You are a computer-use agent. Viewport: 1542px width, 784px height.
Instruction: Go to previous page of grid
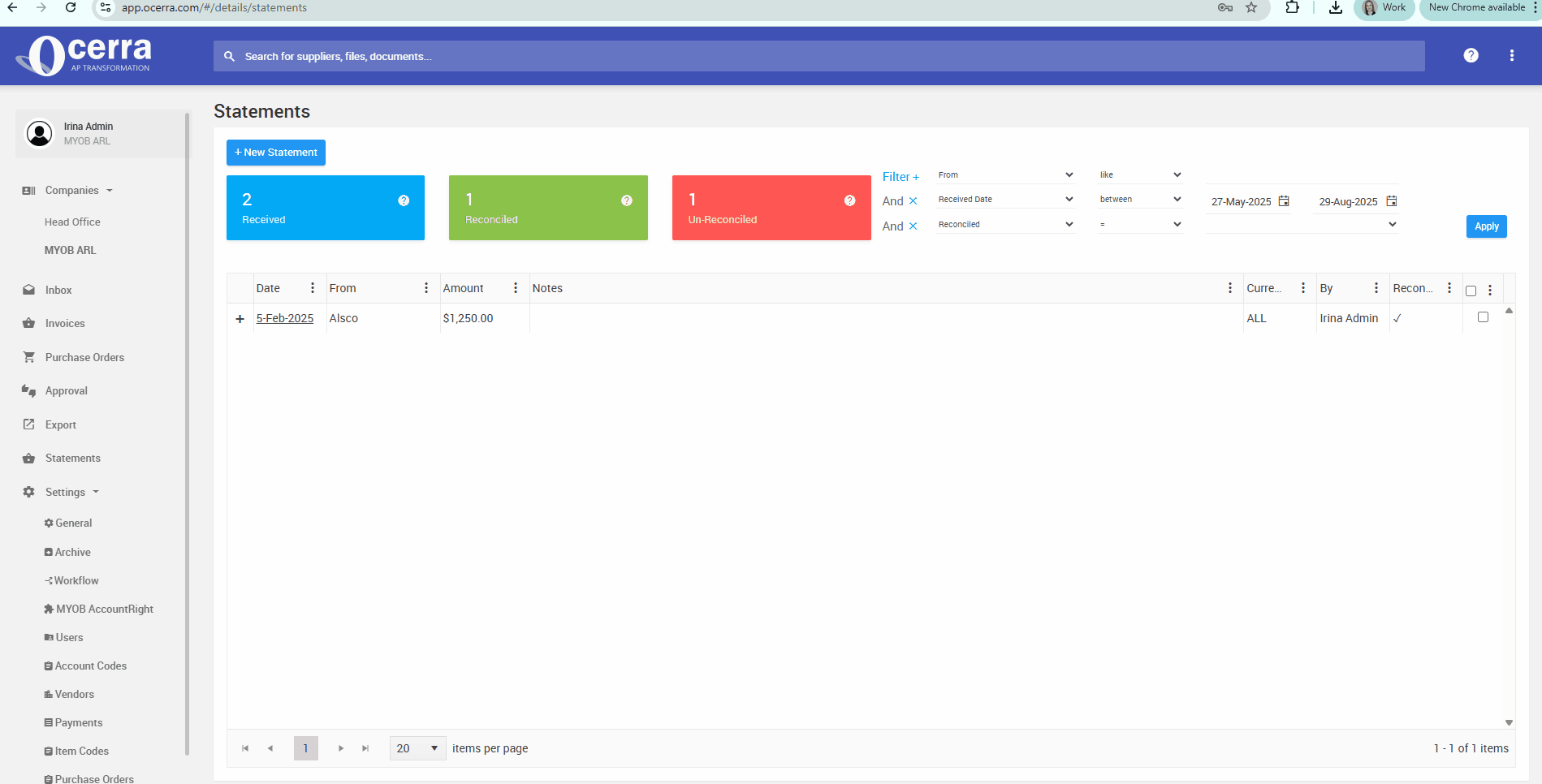(x=270, y=748)
